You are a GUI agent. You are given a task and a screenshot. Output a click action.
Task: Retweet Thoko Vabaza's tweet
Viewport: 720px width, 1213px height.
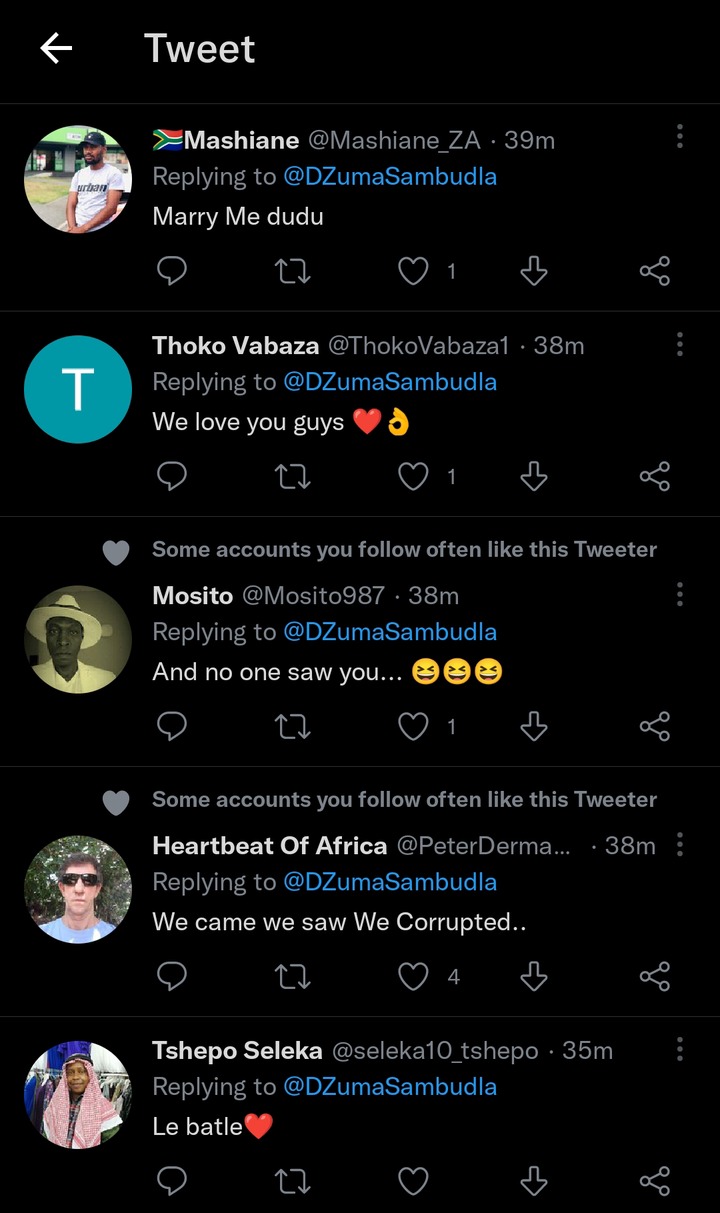click(292, 477)
